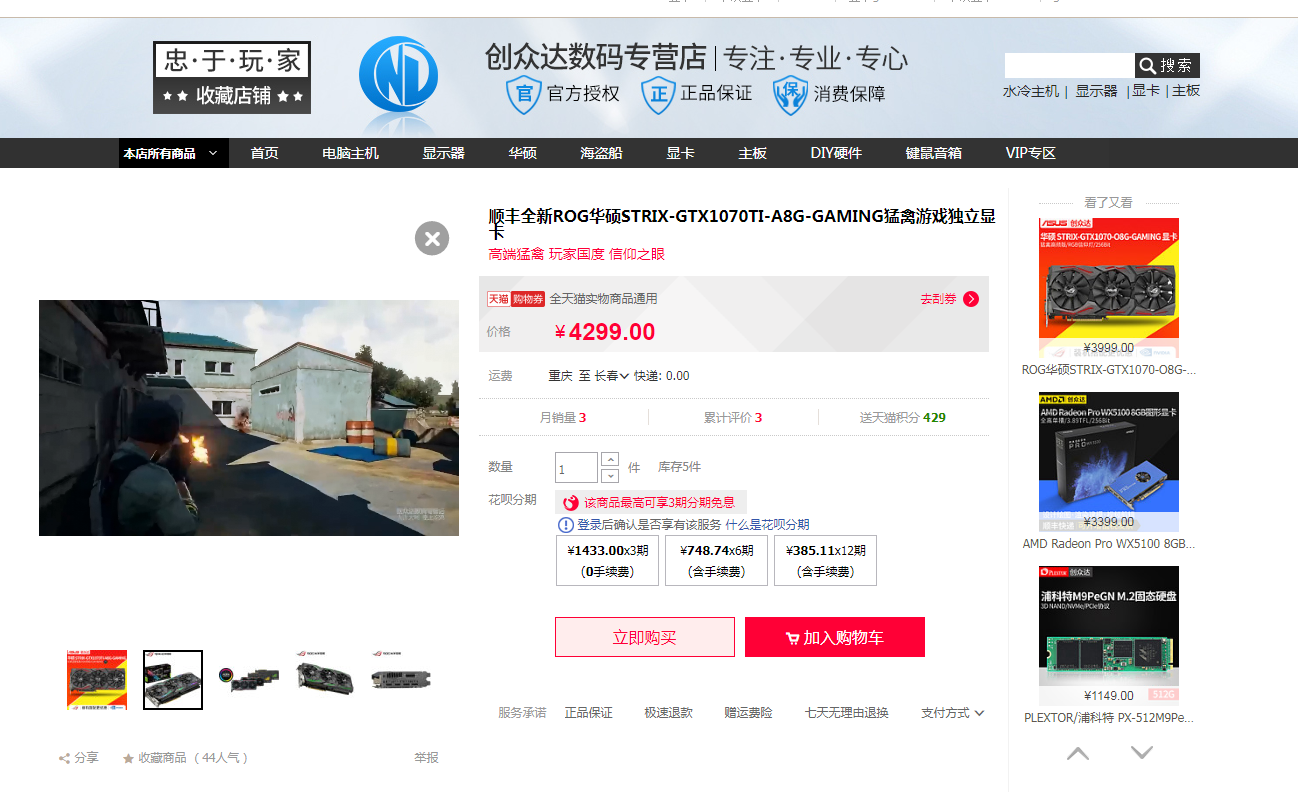This screenshot has width=1298, height=810.
Task: Click the quantity input field
Action: pos(577,468)
